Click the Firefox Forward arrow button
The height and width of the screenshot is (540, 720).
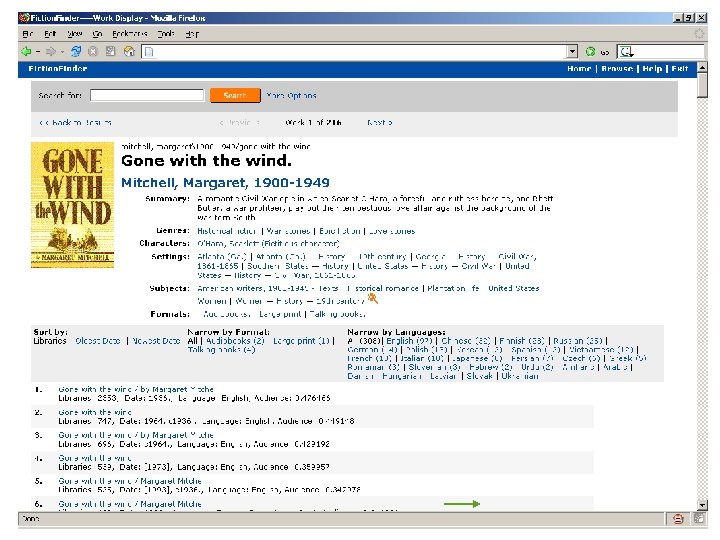[x=51, y=51]
